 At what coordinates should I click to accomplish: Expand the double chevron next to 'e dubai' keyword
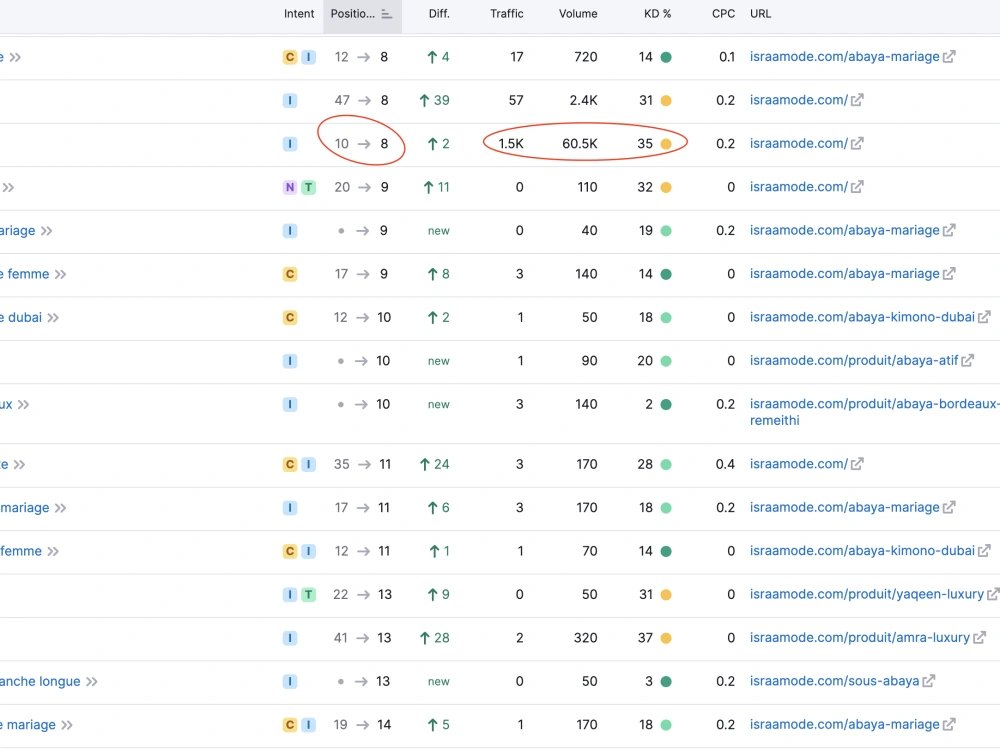53,318
